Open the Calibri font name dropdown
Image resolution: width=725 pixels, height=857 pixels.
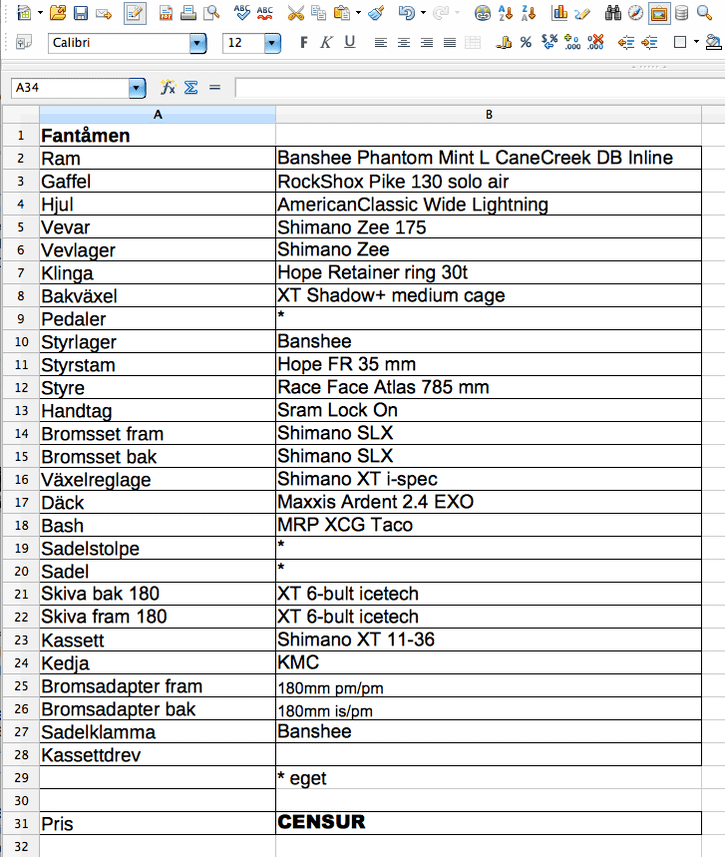point(198,43)
